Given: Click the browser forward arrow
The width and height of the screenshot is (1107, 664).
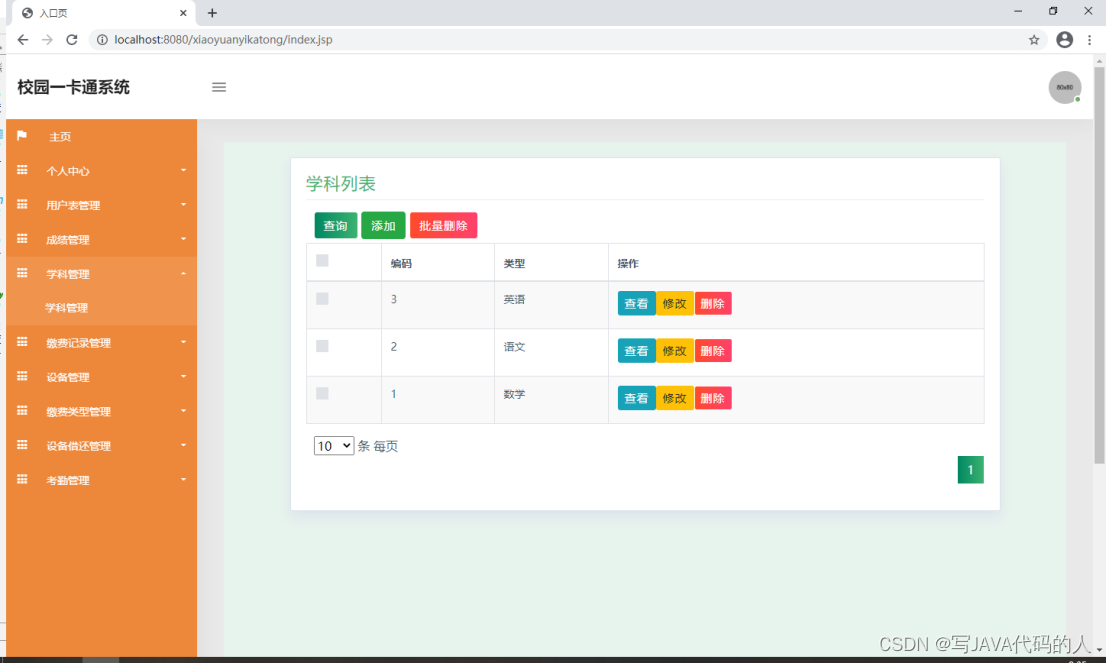Looking at the screenshot, I should [47, 40].
